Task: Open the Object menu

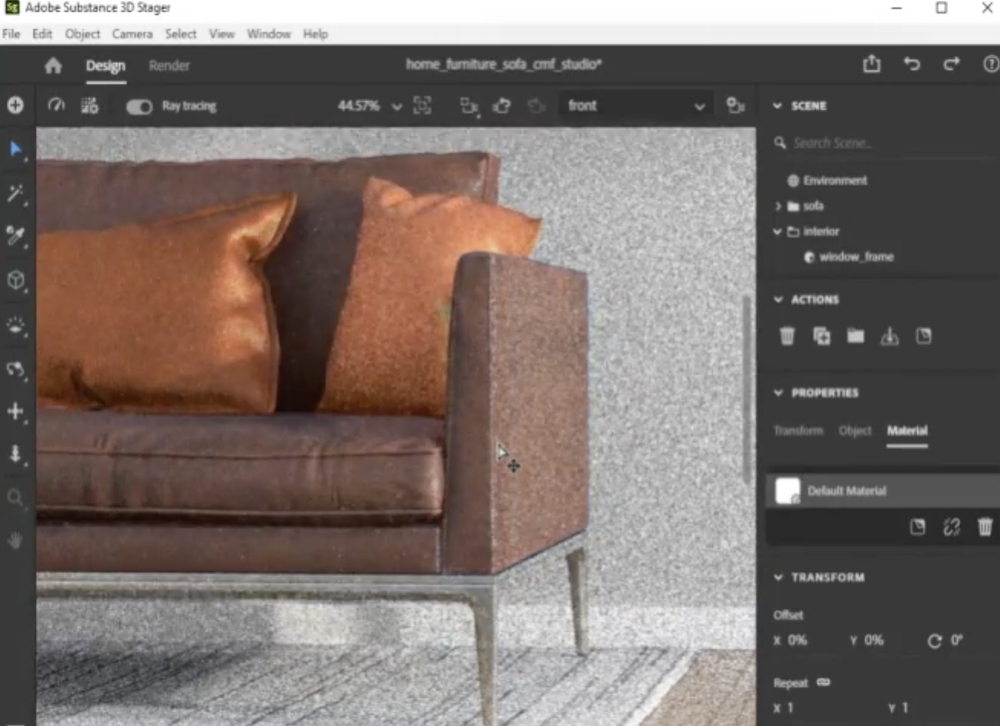Action: click(x=82, y=34)
